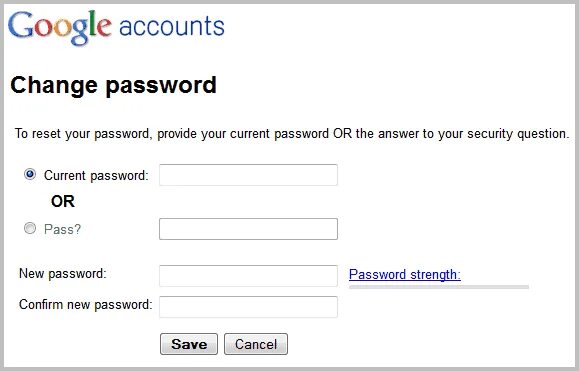Click the 'Confirm new password:' label
This screenshot has width=579, height=371.
[86, 305]
